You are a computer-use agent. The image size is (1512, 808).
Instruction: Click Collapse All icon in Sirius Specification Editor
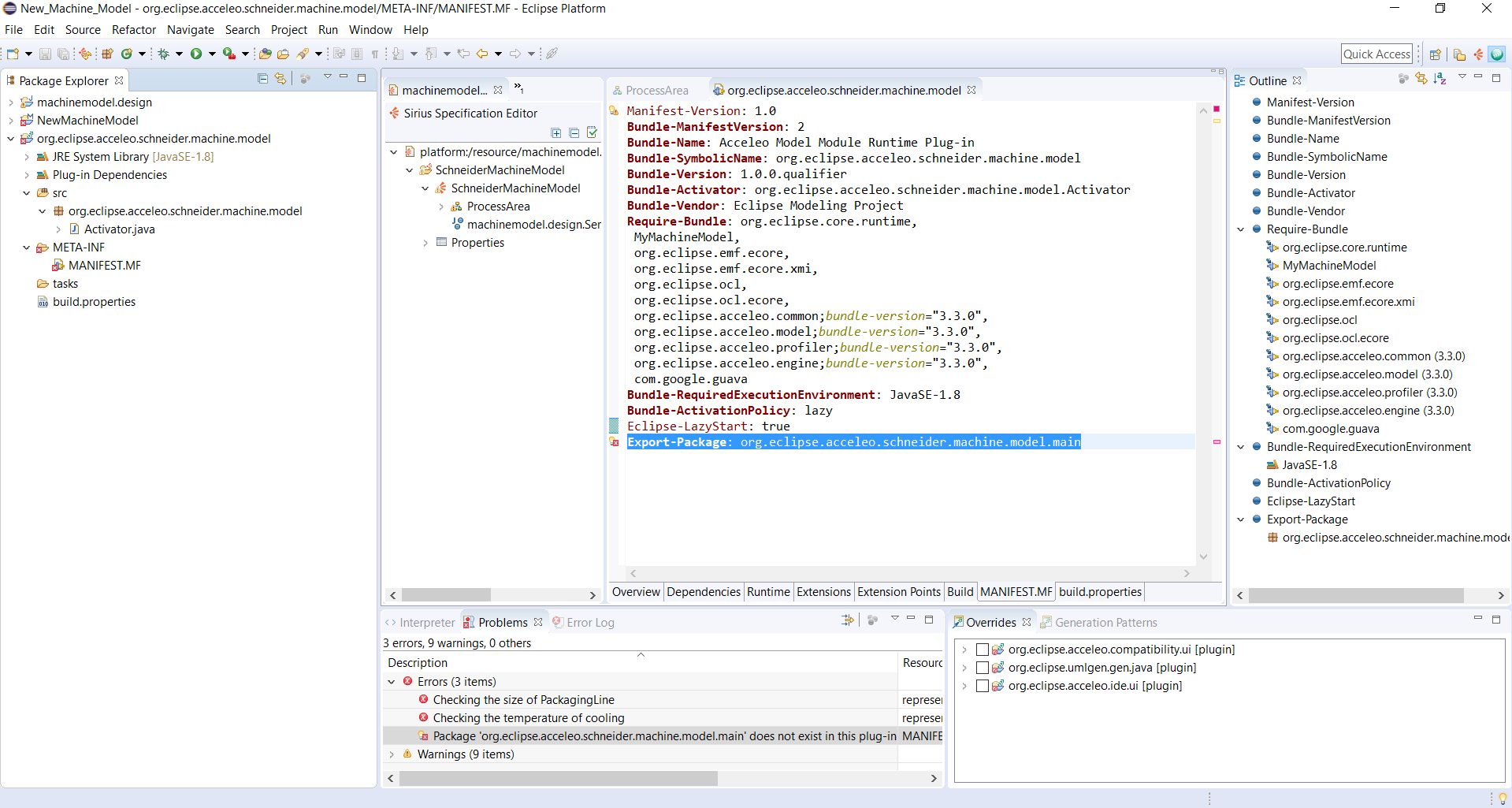click(574, 133)
